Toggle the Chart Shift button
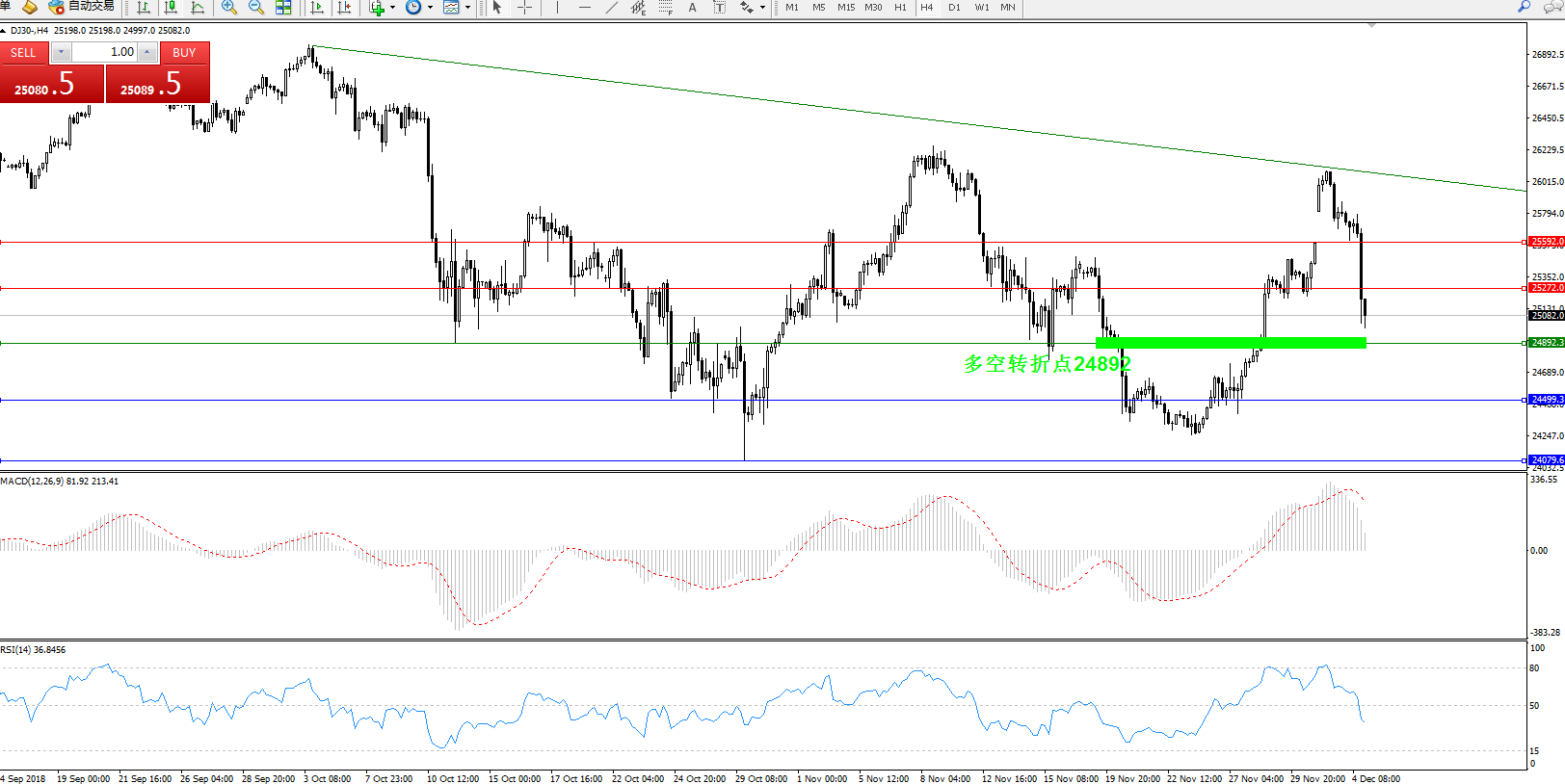This screenshot has height=784, width=1565. click(x=343, y=8)
